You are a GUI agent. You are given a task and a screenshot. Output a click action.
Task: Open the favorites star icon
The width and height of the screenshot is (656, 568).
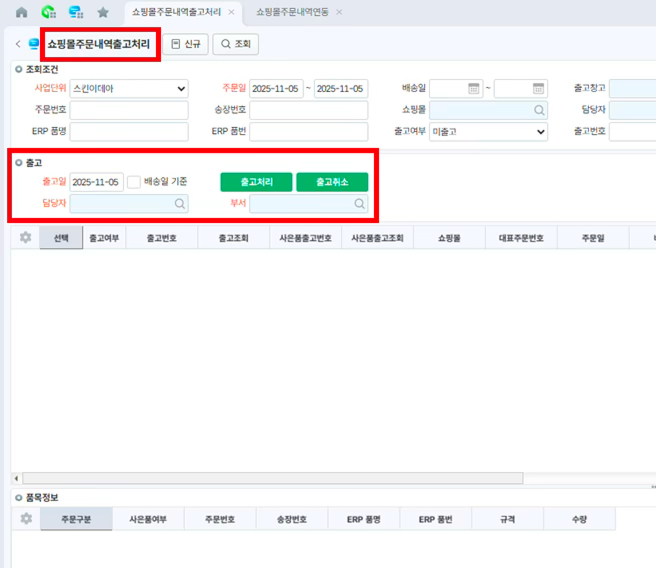coord(102,12)
